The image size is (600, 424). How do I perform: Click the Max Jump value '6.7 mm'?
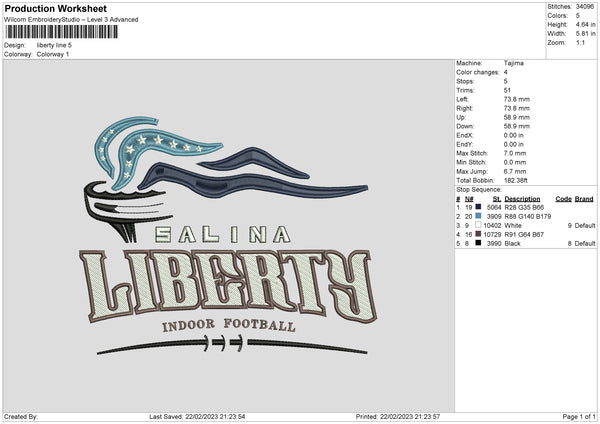coord(515,171)
